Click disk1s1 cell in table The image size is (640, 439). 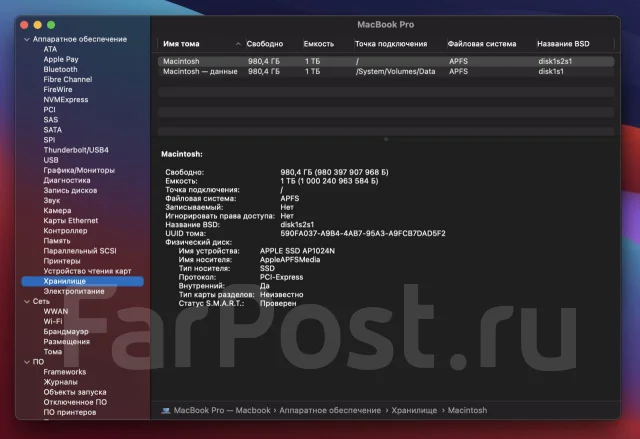coord(551,71)
